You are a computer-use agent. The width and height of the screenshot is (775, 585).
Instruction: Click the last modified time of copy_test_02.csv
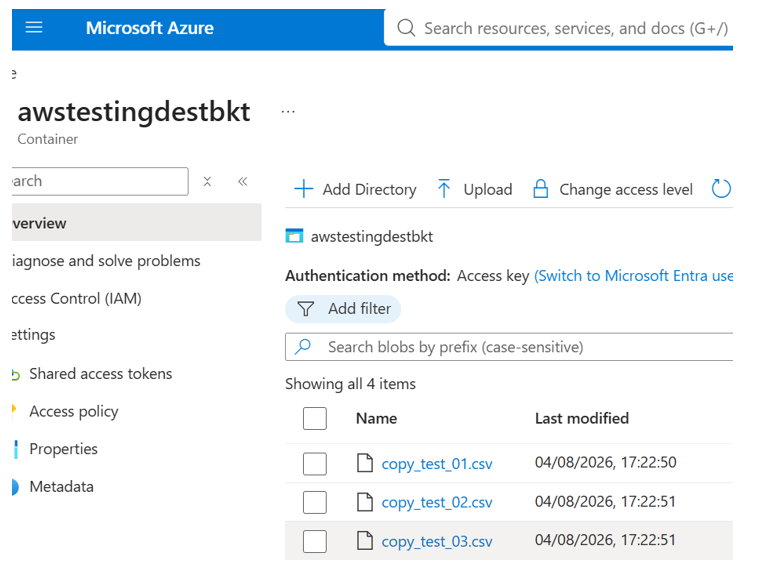605,501
